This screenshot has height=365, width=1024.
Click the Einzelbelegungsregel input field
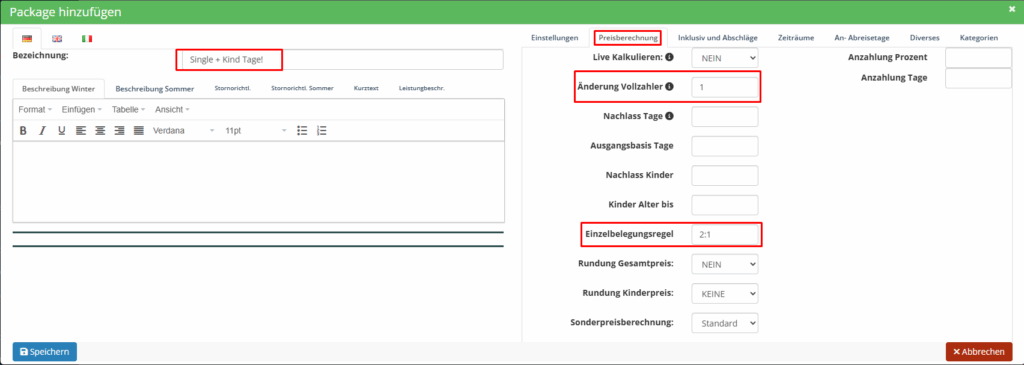pos(725,234)
